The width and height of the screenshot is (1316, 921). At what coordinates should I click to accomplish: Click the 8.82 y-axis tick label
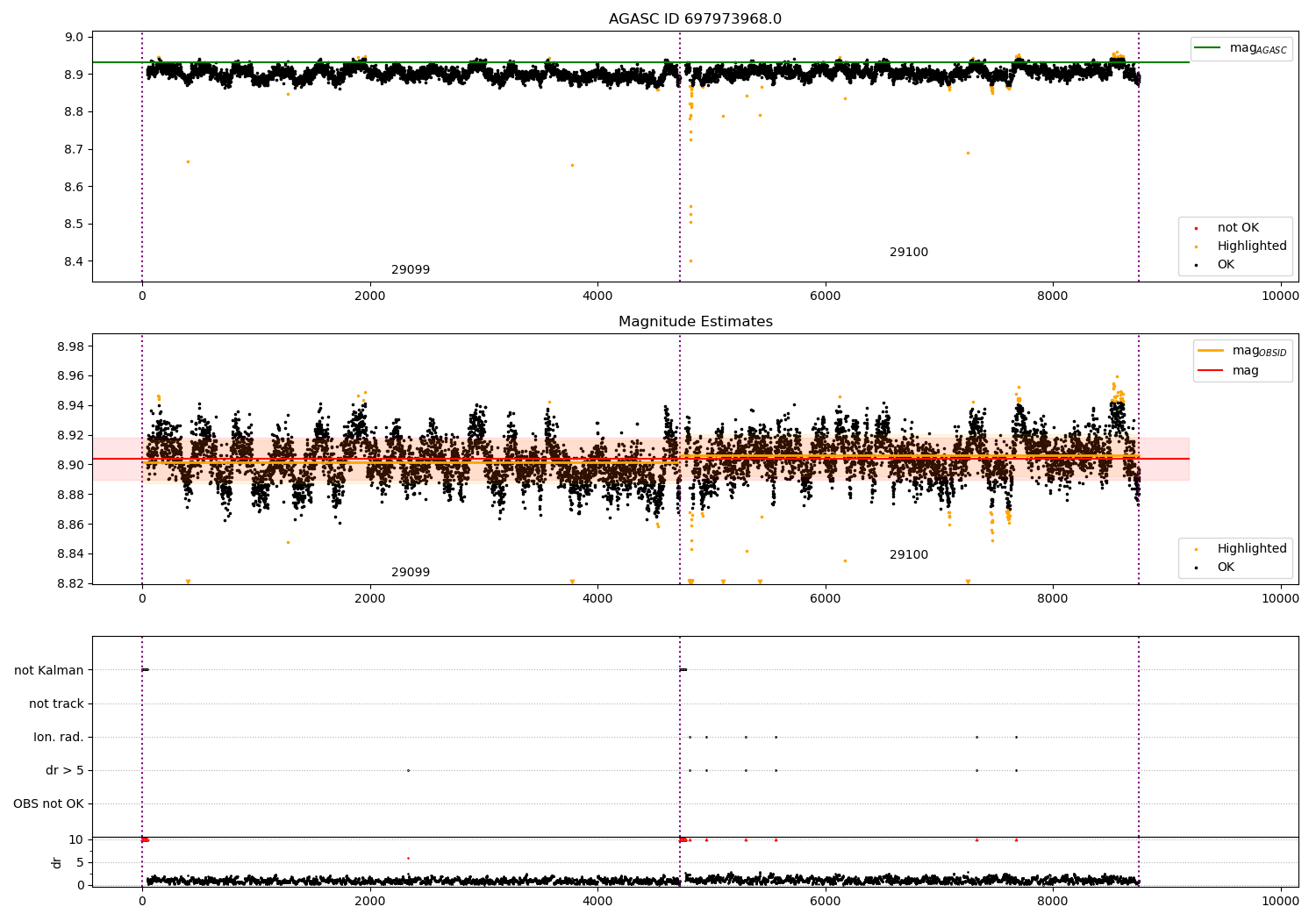click(x=72, y=583)
